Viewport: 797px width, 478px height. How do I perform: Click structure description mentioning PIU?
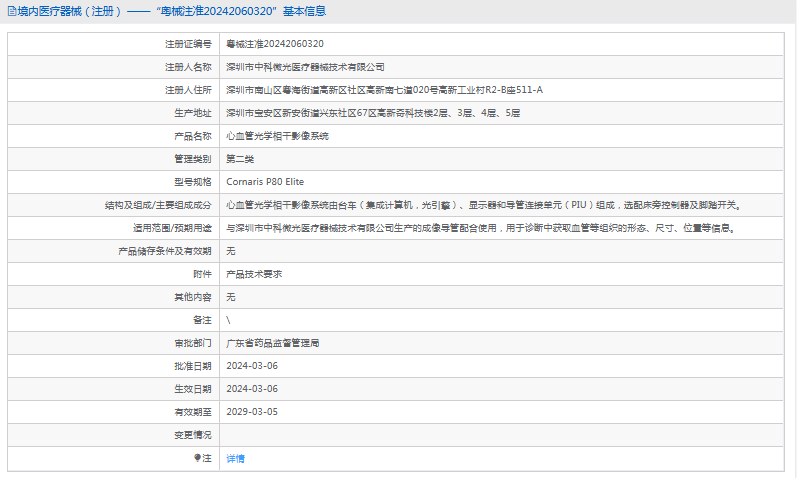pos(485,205)
